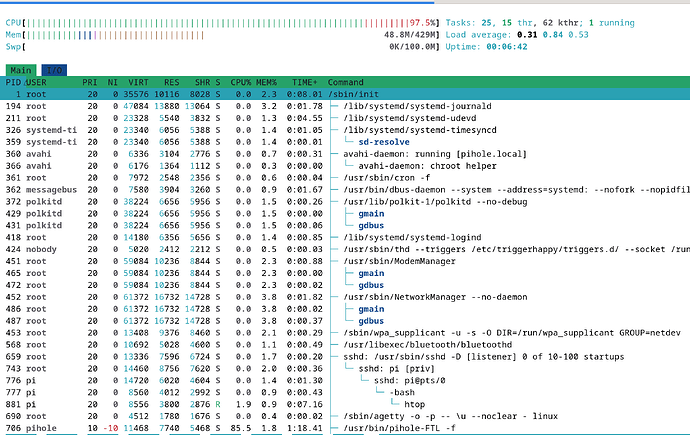Viewport: 690px width, 435px height.
Task: Select the /sbin/init process row
Action: click(345, 94)
